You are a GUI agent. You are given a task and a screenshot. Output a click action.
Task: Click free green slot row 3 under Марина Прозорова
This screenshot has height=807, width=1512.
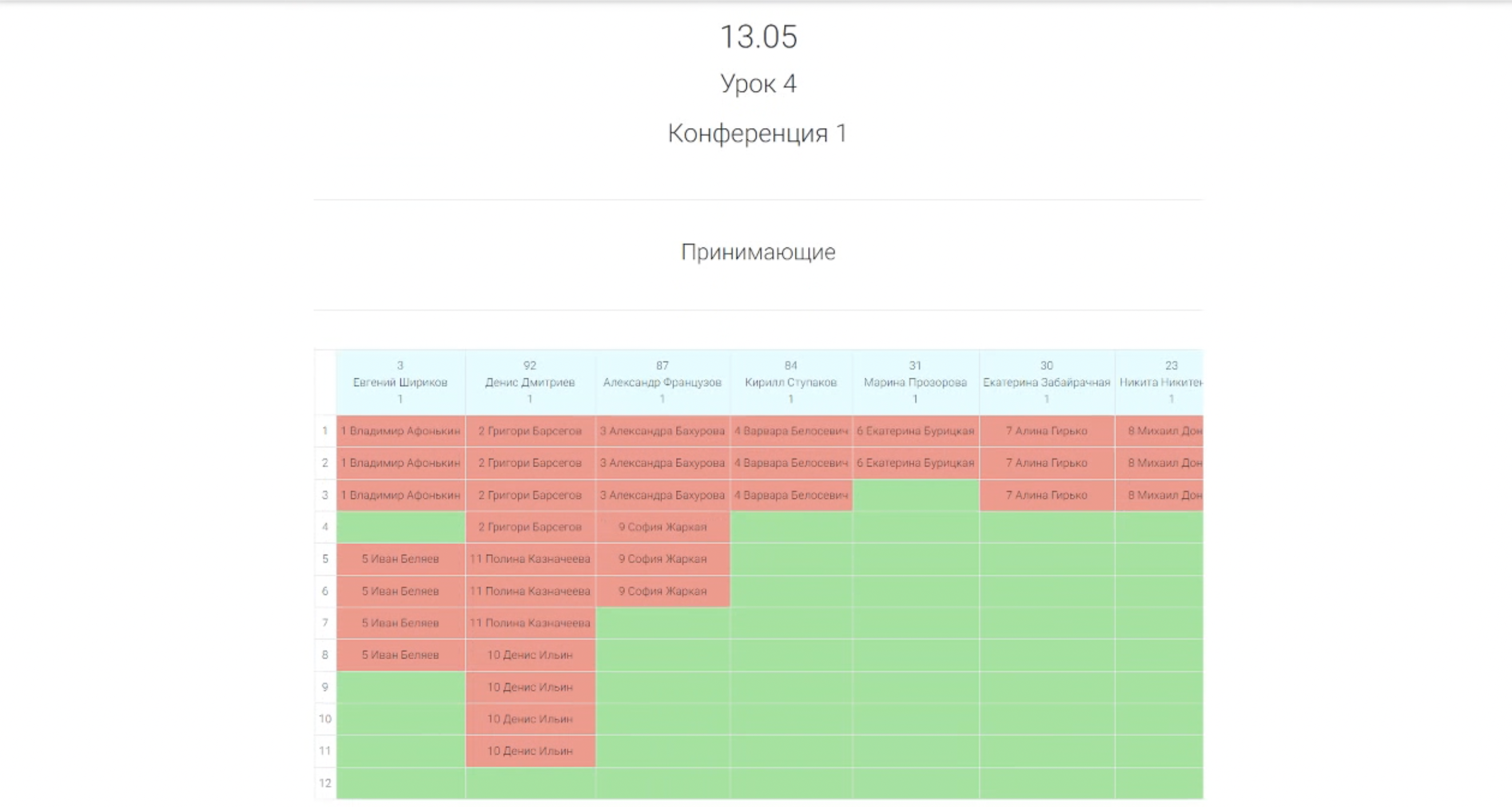[x=916, y=495]
